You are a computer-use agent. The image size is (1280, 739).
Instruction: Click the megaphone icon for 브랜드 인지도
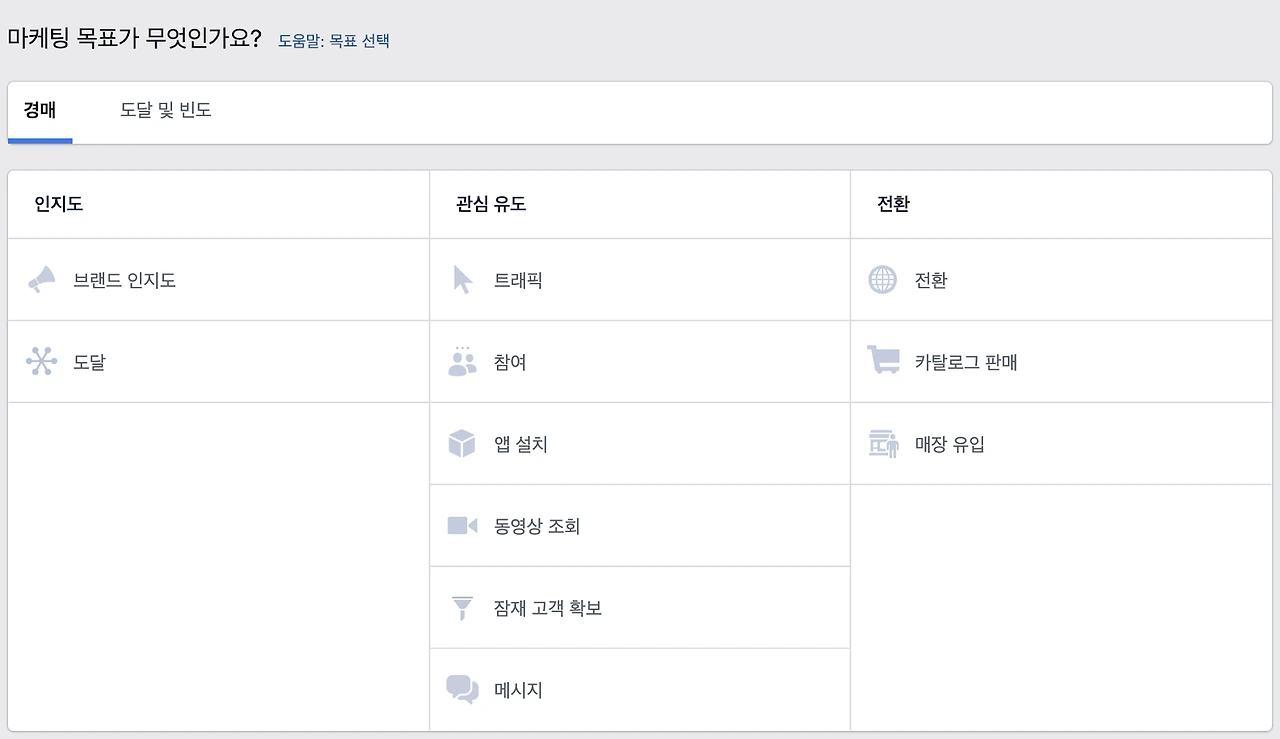tap(41, 280)
